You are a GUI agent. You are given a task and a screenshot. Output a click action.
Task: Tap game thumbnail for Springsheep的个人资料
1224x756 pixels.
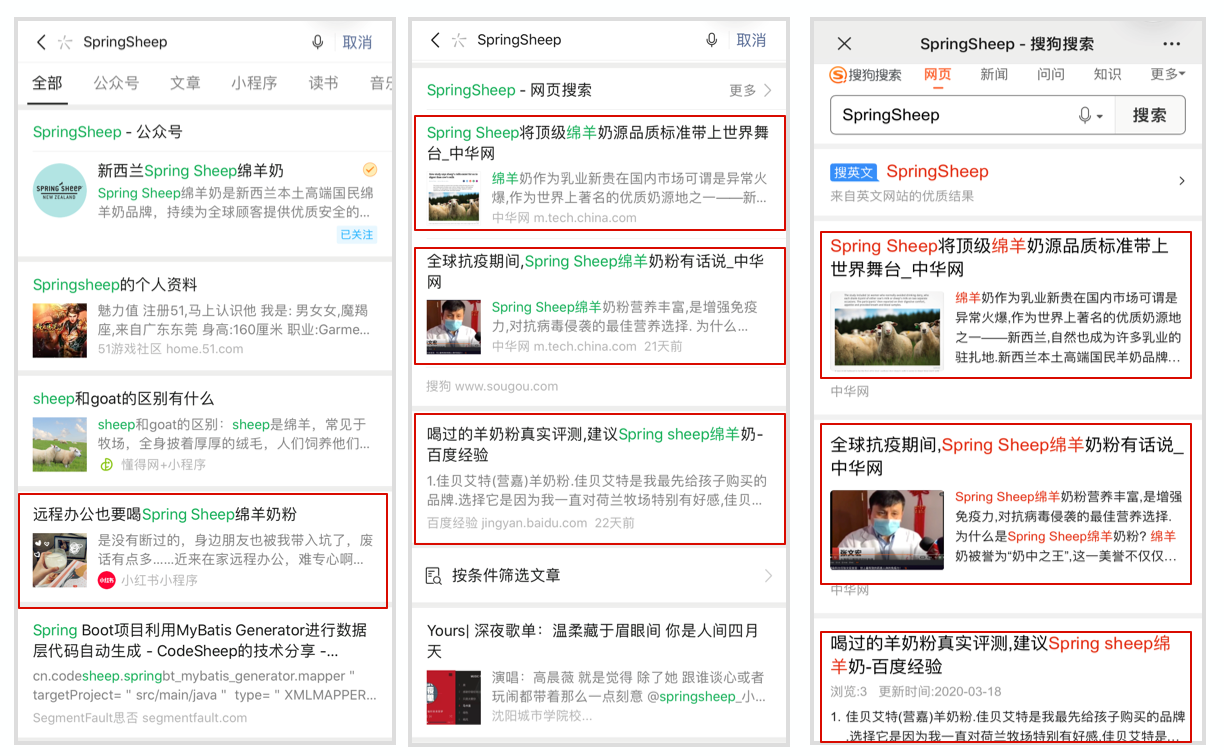[60, 329]
